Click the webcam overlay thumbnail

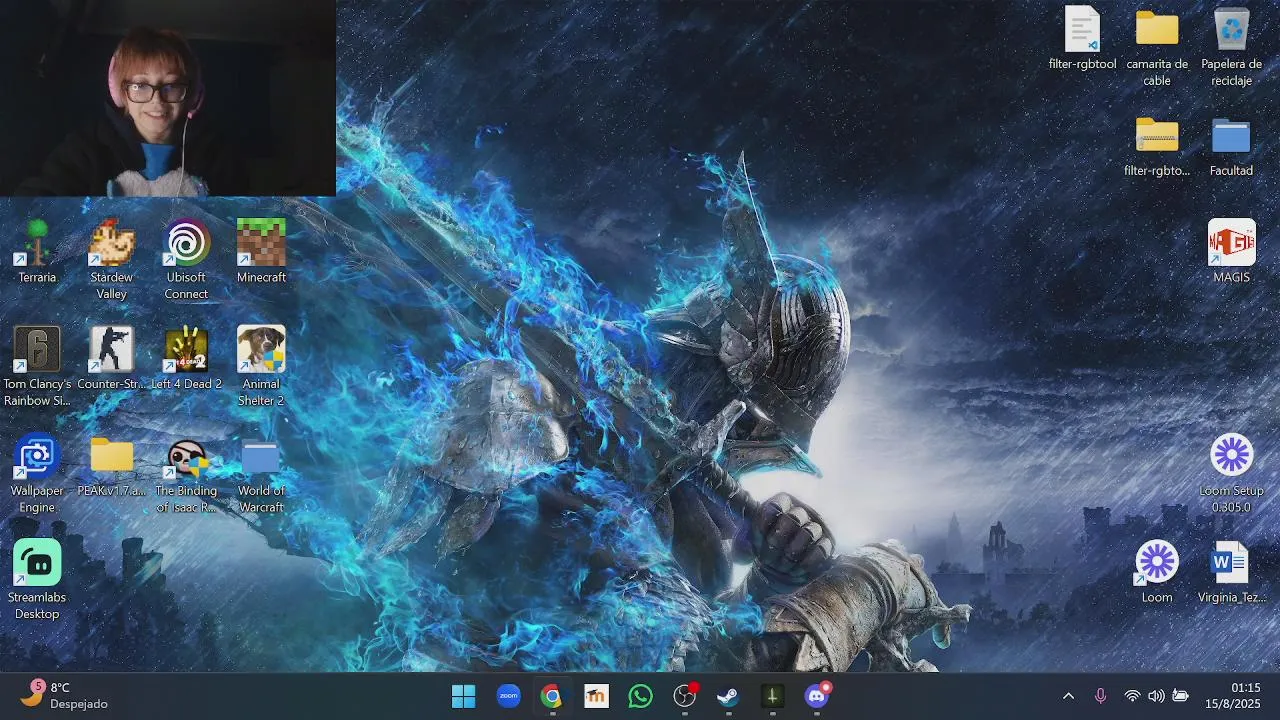click(x=168, y=98)
